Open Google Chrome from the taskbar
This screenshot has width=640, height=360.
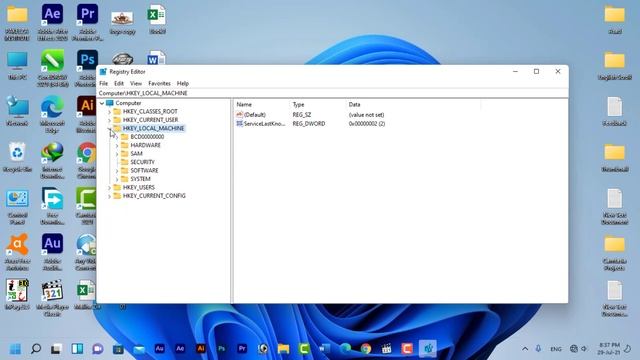point(366,349)
